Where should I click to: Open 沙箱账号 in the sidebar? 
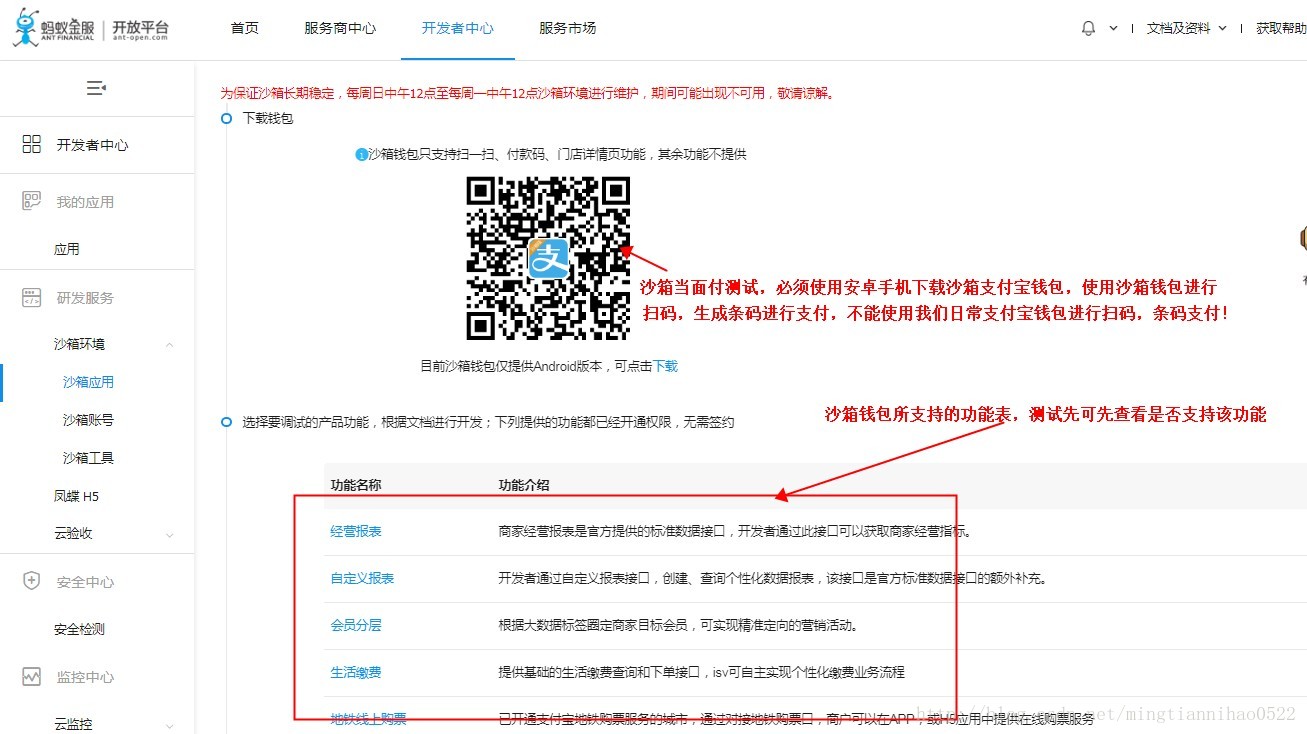click(x=88, y=420)
